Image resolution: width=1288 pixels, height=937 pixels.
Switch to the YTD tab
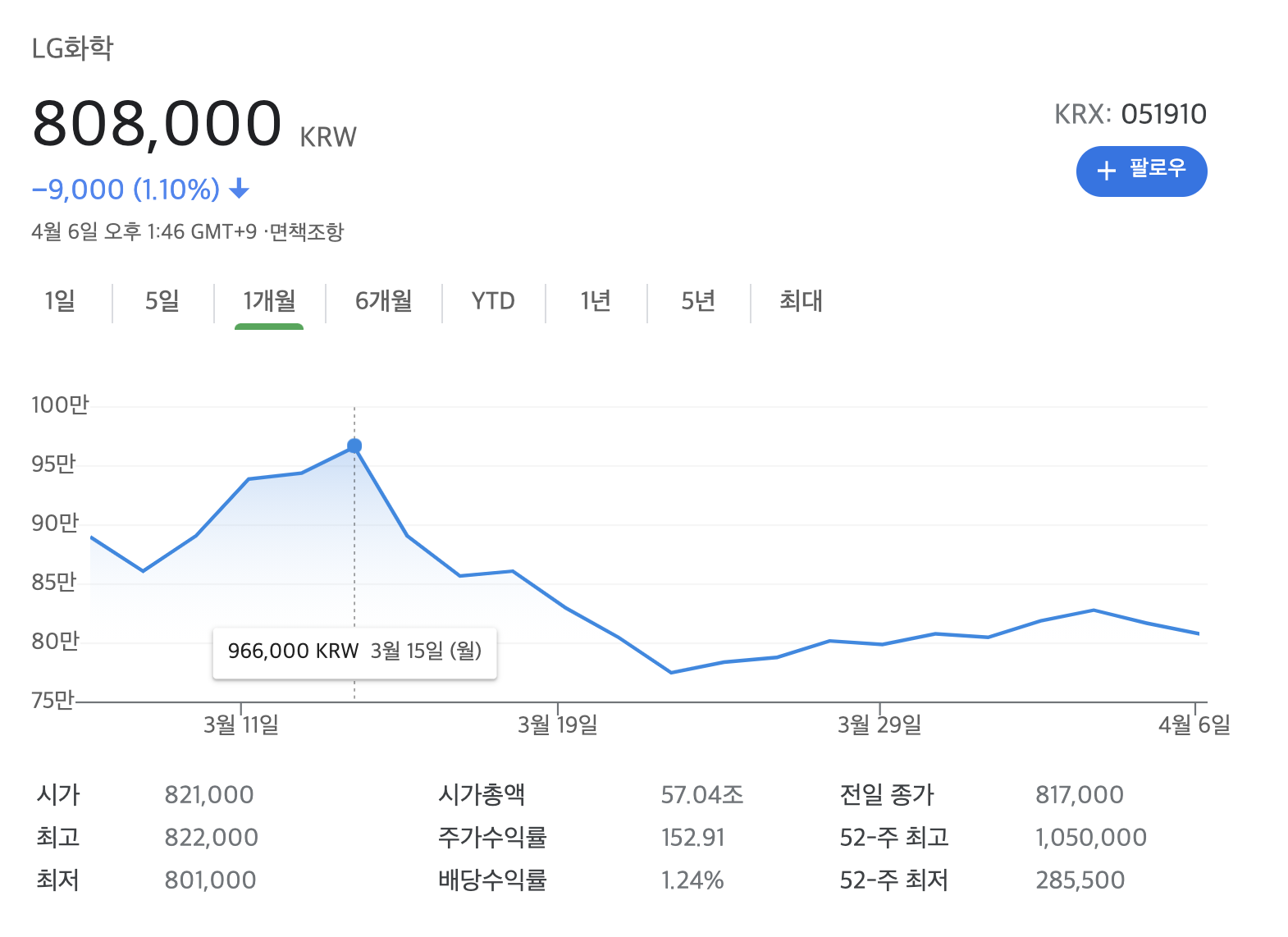493,301
